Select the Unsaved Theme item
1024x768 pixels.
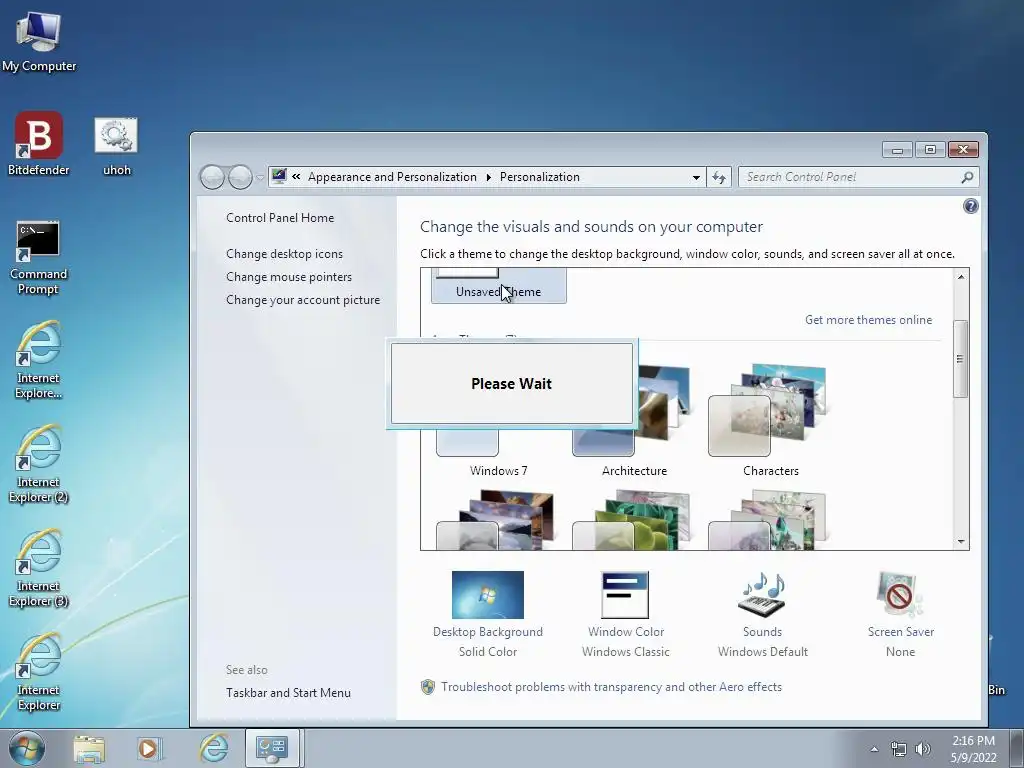coord(498,286)
